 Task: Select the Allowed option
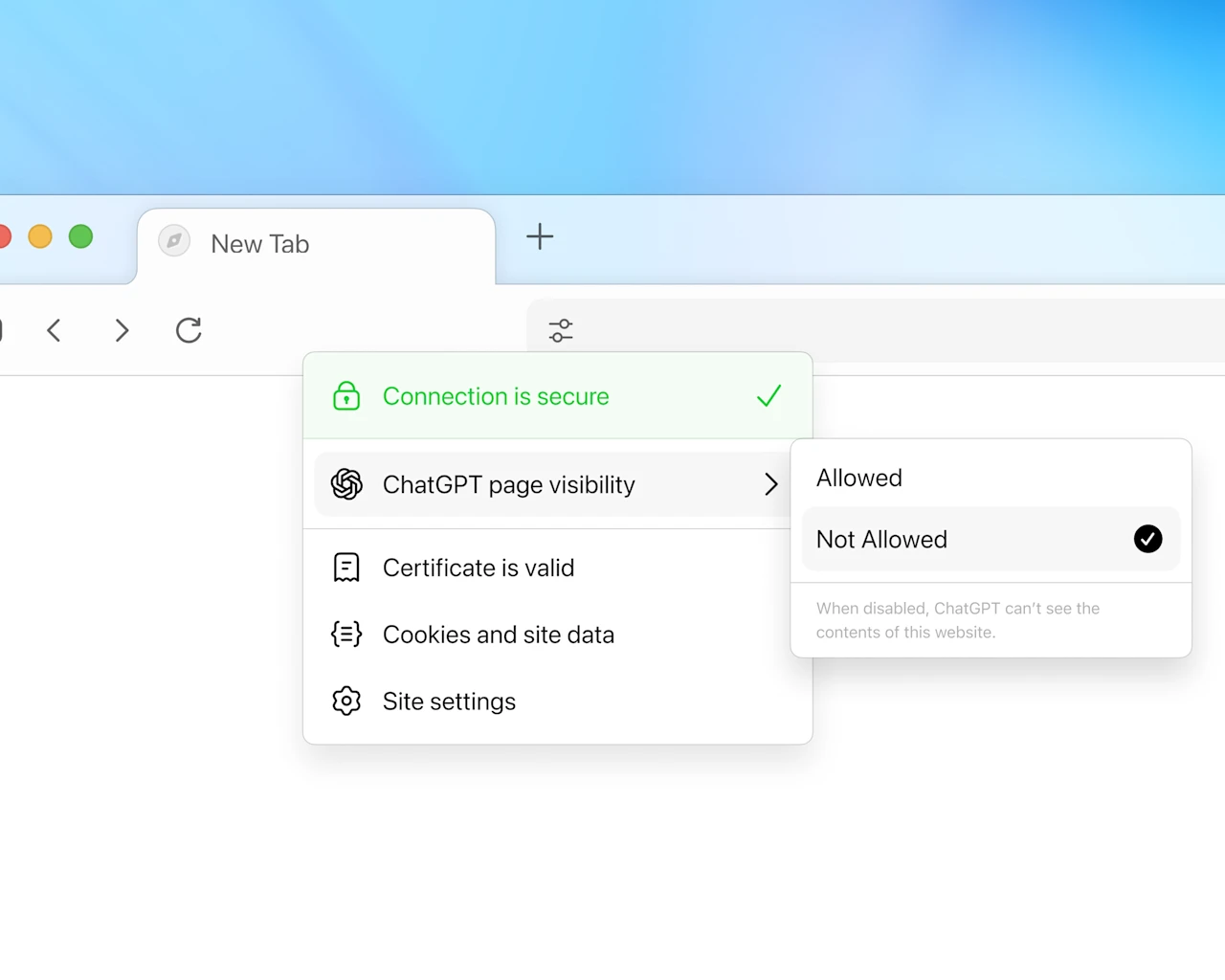(x=858, y=478)
